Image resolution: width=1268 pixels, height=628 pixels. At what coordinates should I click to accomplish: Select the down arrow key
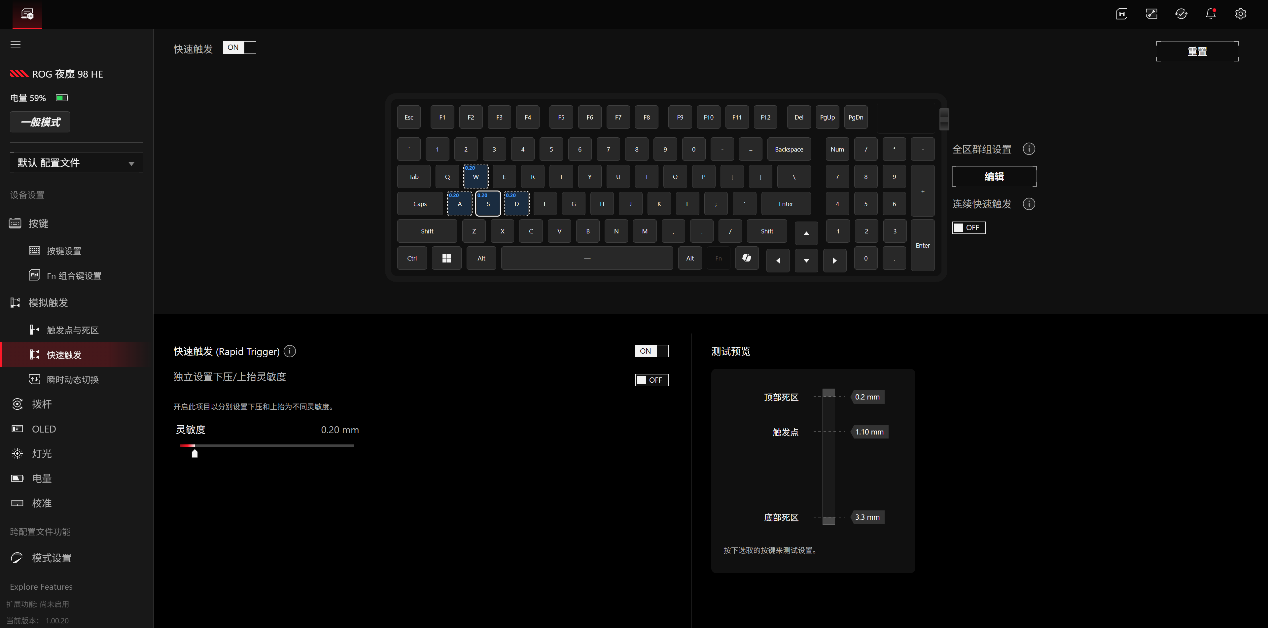[x=806, y=261]
